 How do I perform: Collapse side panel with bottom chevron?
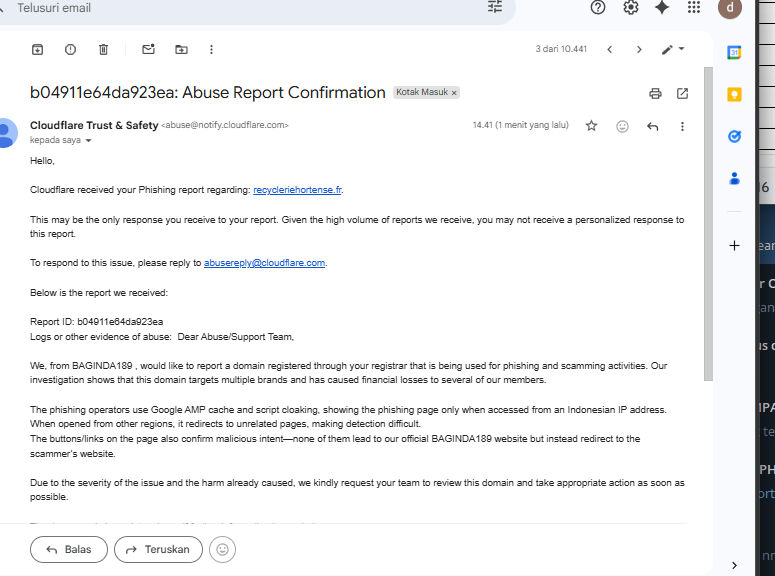click(x=734, y=565)
